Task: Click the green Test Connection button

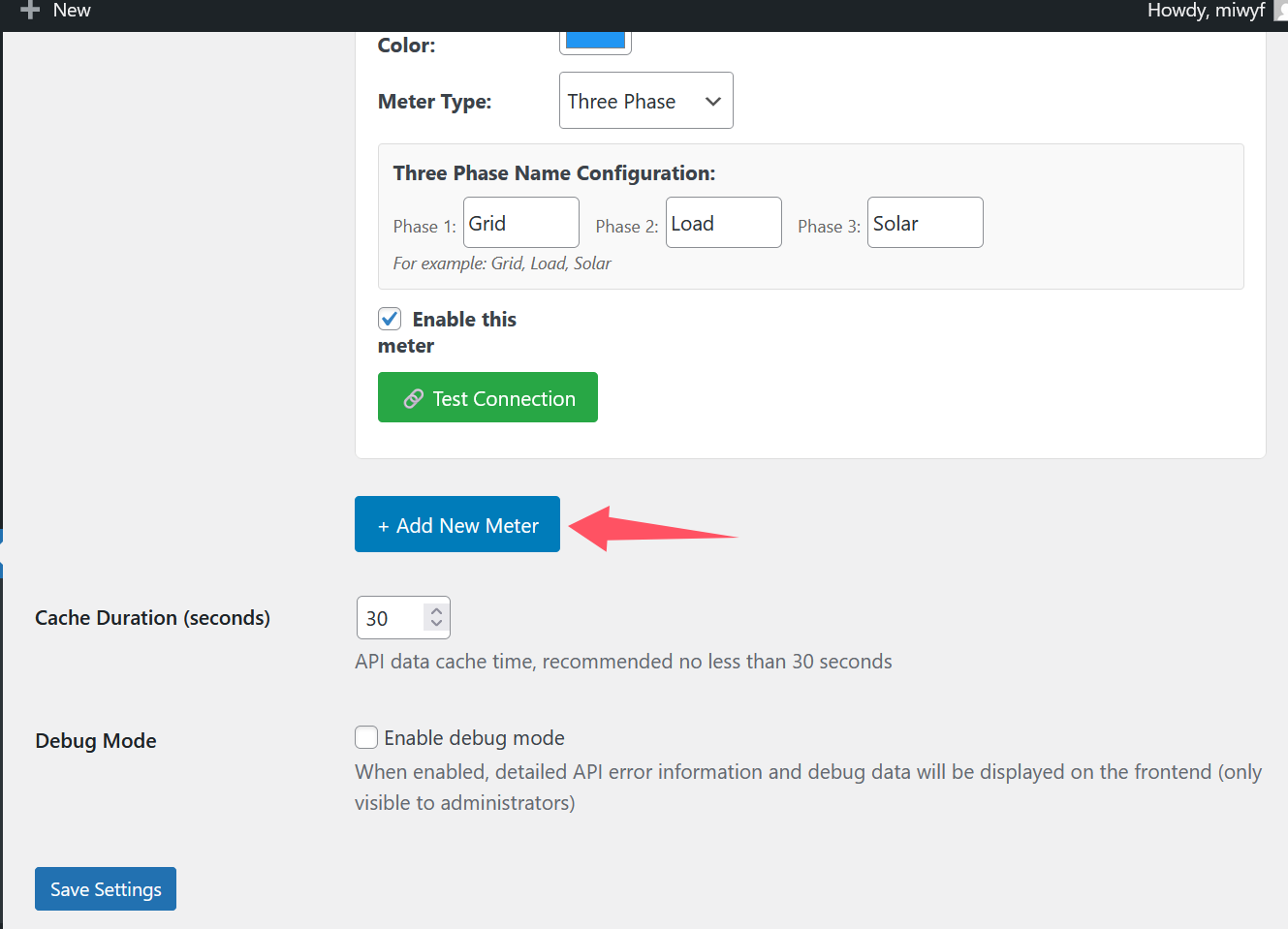Action: coord(487,398)
